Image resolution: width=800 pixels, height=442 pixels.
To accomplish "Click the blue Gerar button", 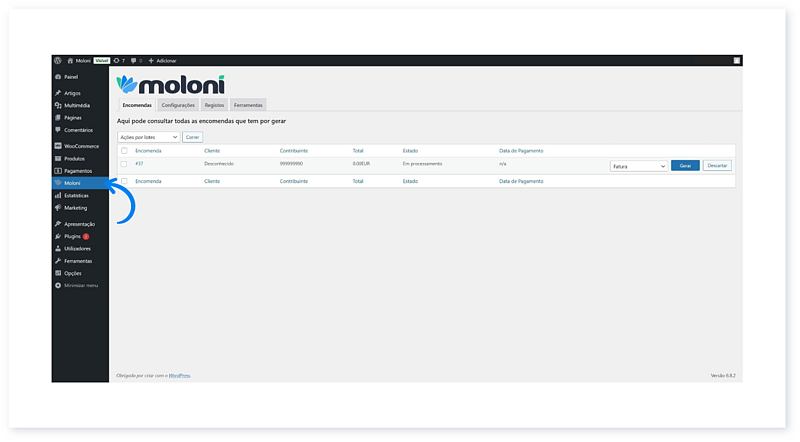I will point(685,166).
